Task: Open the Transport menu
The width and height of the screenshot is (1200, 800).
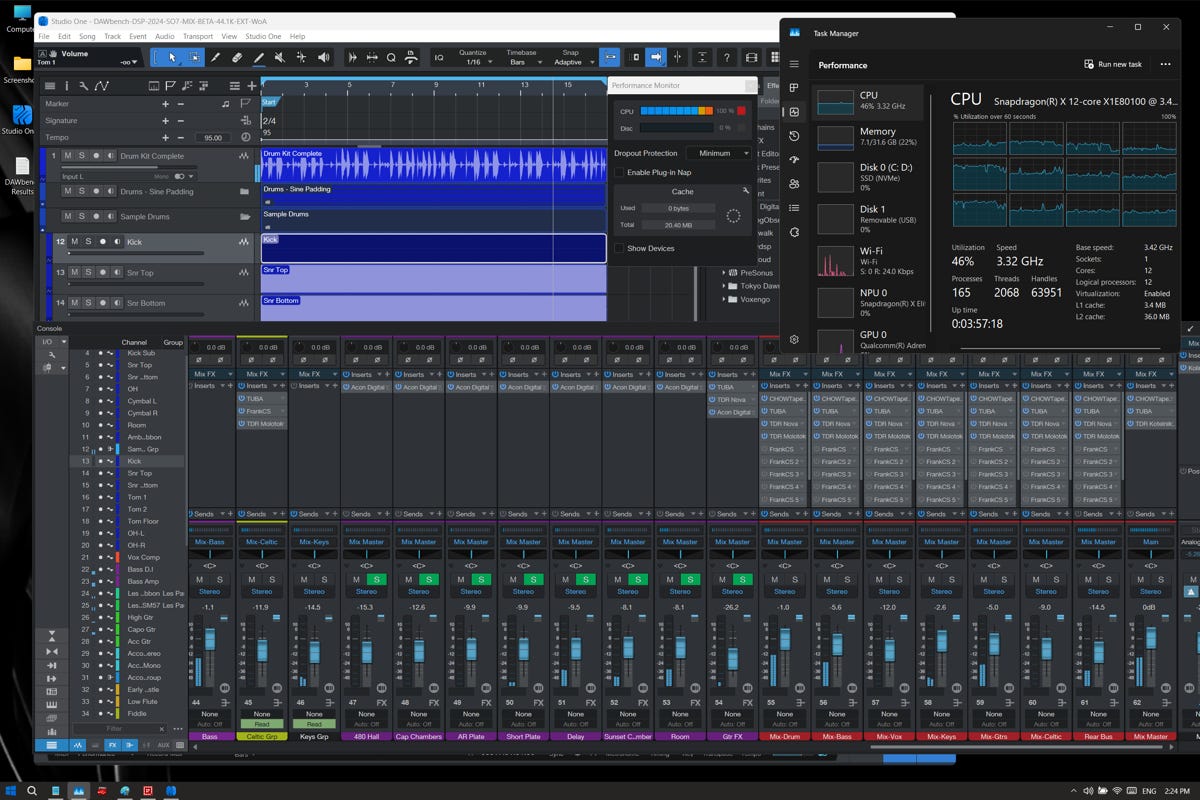Action: pyautogui.click(x=197, y=36)
